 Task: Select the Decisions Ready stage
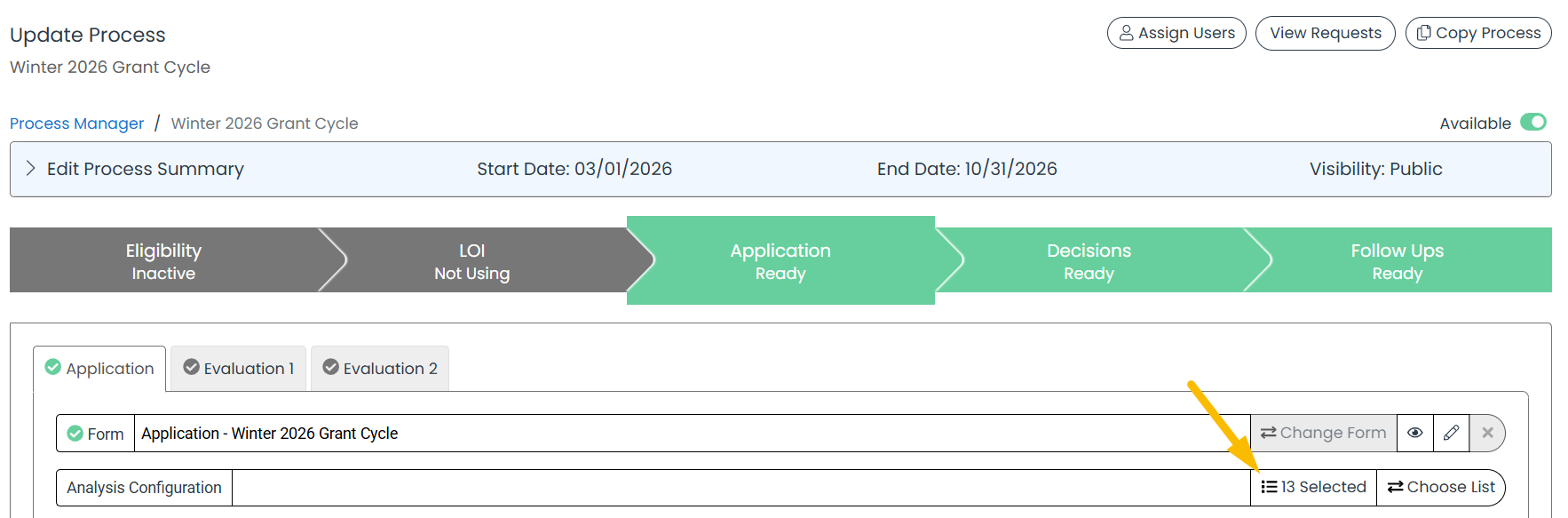(x=1089, y=260)
